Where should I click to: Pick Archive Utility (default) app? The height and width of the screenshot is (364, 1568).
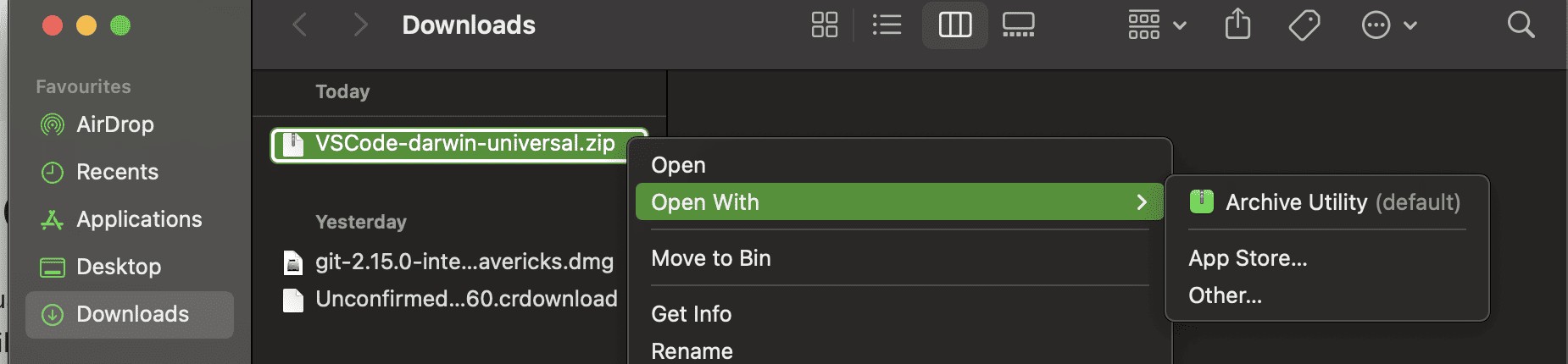point(1326,202)
